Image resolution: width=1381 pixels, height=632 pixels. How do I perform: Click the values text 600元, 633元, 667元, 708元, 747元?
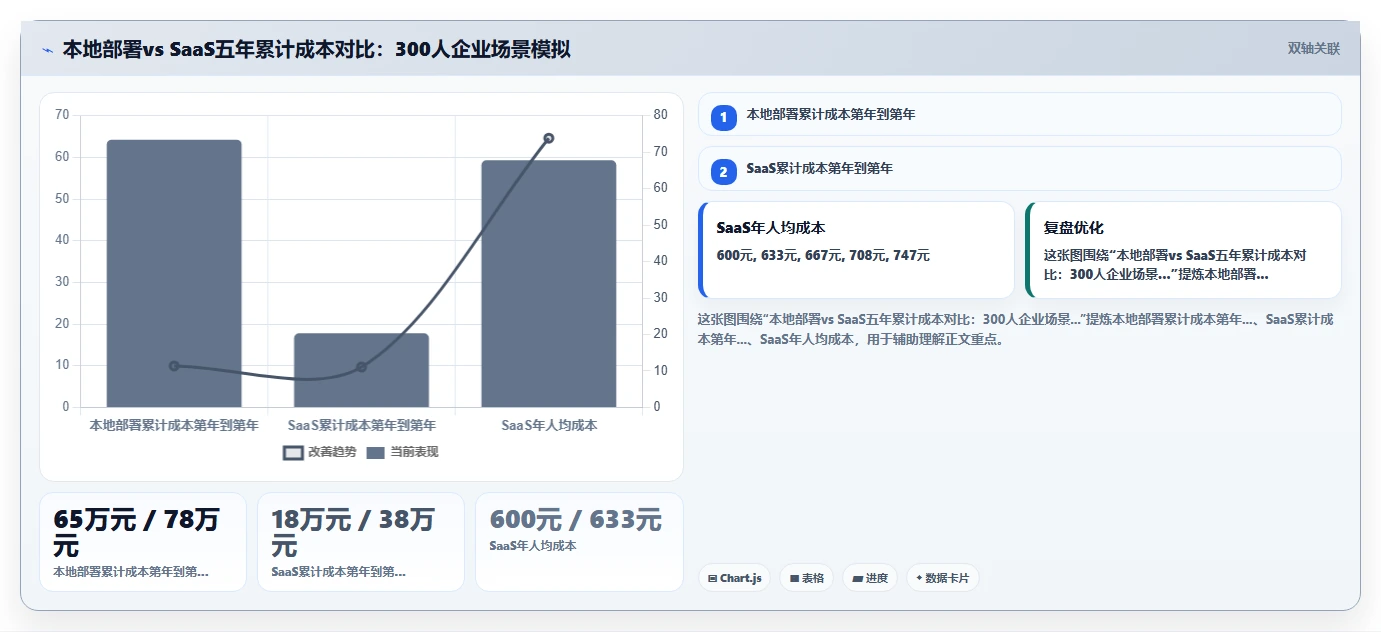pyautogui.click(x=823, y=255)
